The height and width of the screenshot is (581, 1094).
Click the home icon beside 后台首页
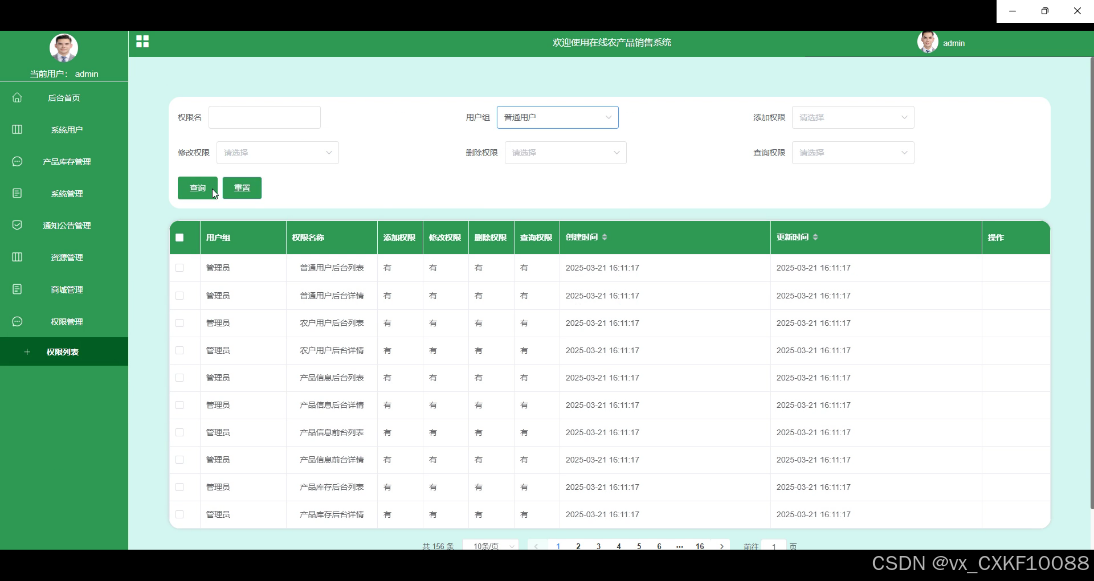click(x=17, y=98)
